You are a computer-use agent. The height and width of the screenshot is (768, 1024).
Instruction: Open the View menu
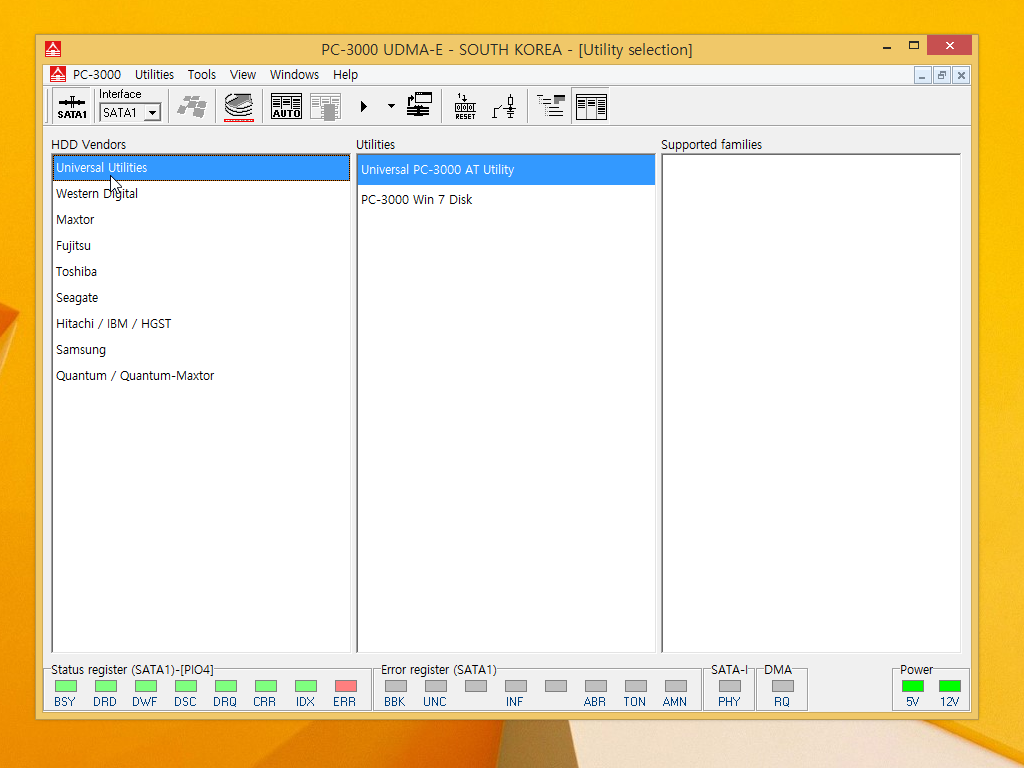point(243,74)
